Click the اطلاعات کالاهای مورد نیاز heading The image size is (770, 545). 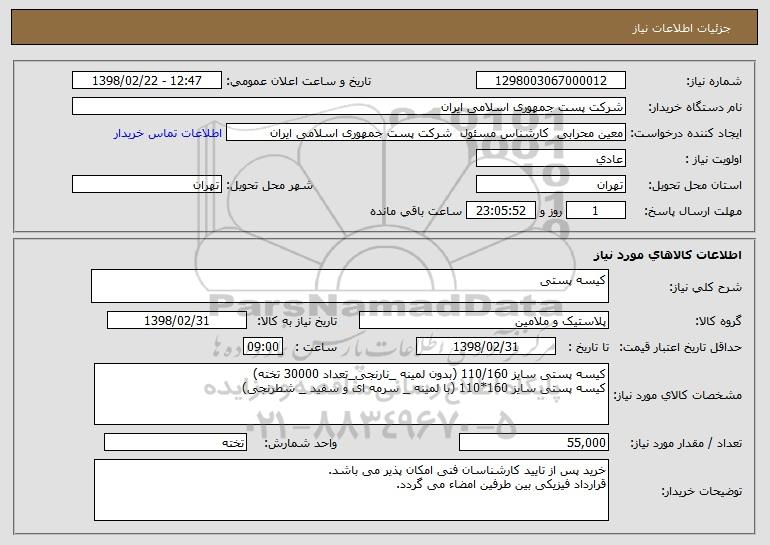click(667, 255)
